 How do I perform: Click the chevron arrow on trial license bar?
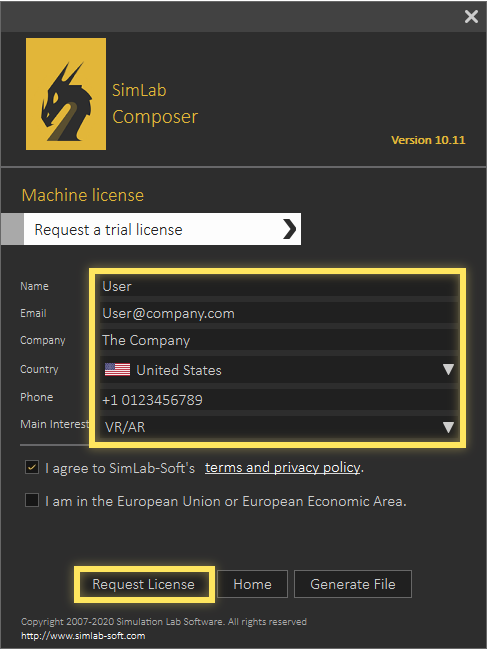[x=289, y=229]
